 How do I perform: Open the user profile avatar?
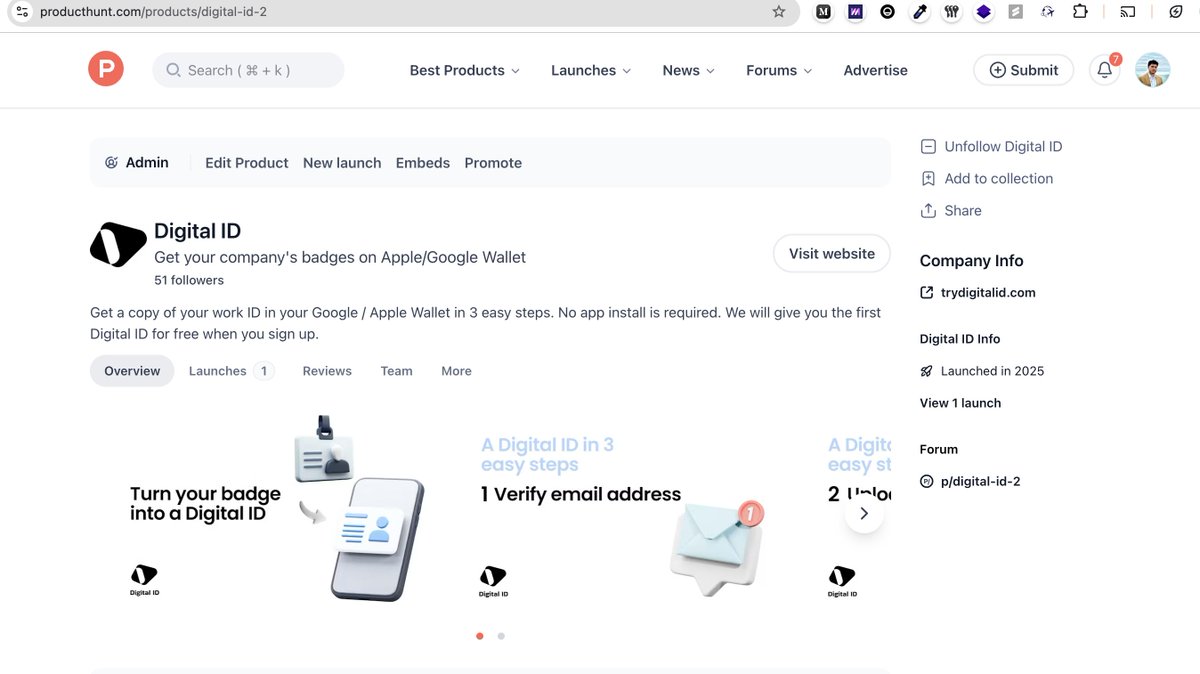(x=1152, y=70)
